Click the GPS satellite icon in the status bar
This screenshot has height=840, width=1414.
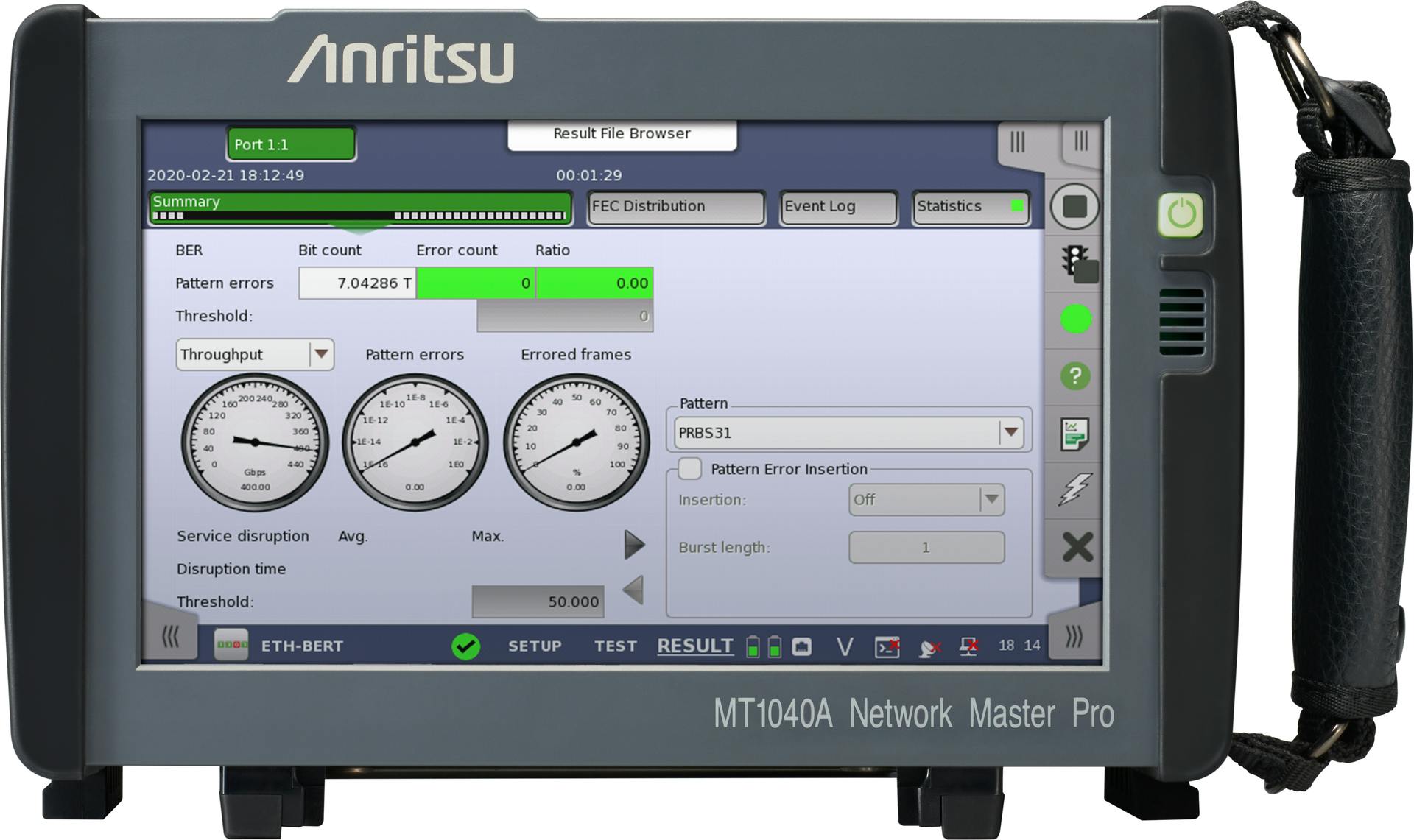pos(931,646)
